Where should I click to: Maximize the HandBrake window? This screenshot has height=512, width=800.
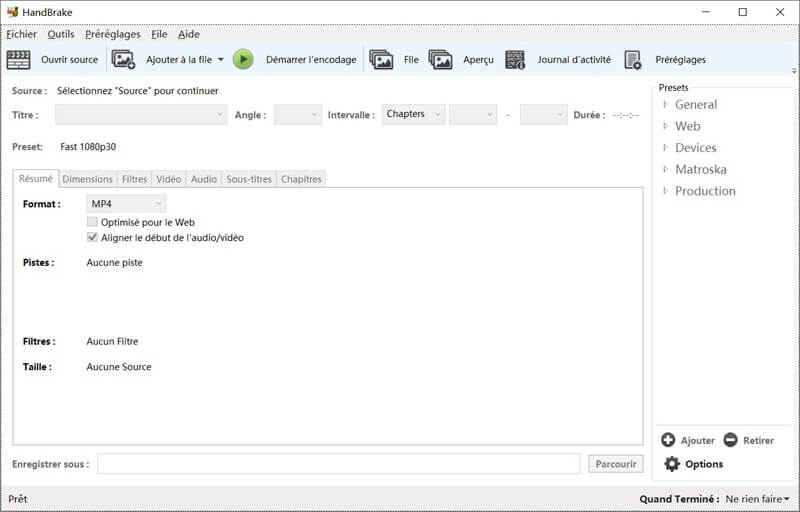pyautogui.click(x=743, y=12)
